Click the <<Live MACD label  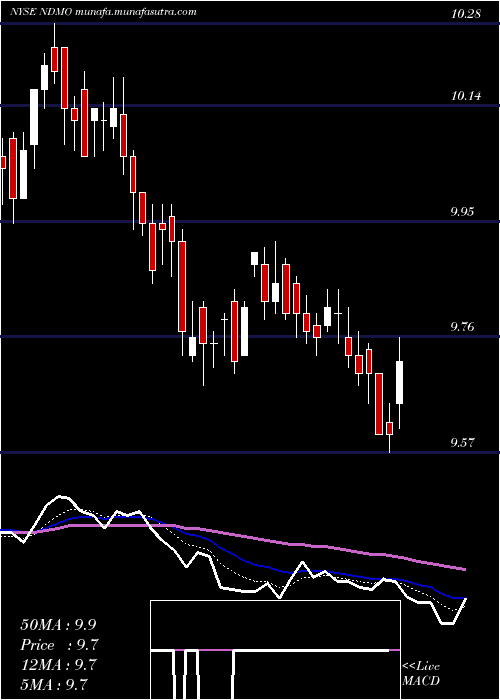coord(421,674)
